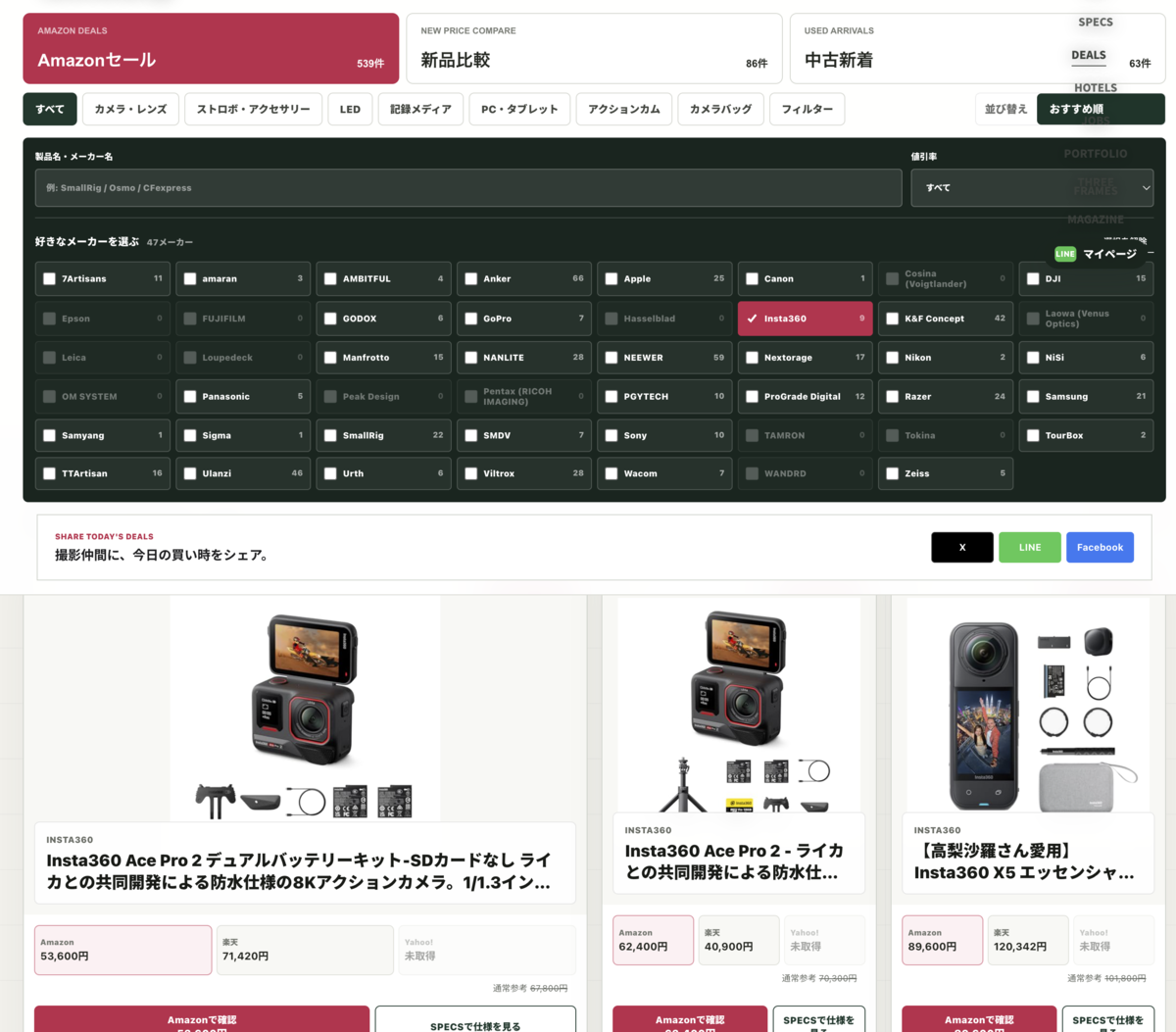Screen dimensions: 1176x1032
Task: Select the Amazon 89,600円 price box
Action: (x=942, y=940)
